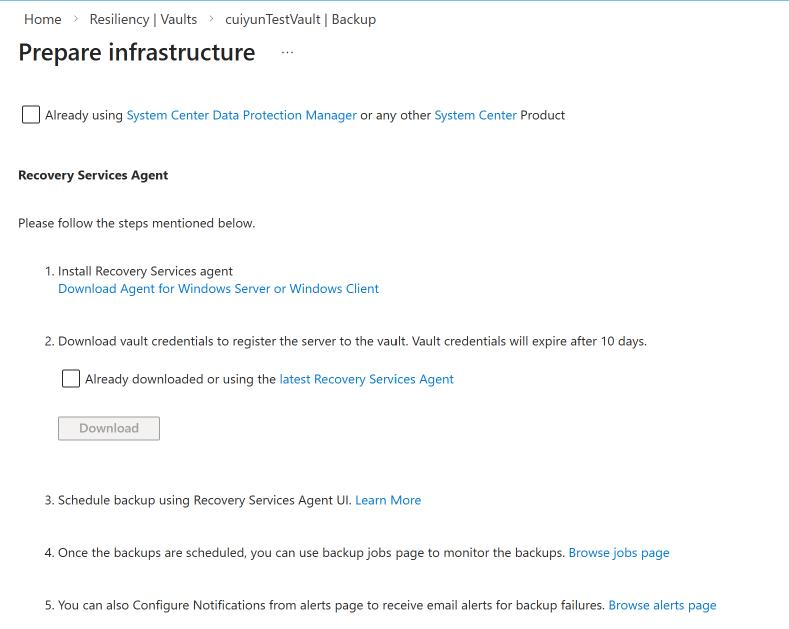Open the Browse jobs page link
The width and height of the screenshot is (789, 629).
click(x=619, y=552)
